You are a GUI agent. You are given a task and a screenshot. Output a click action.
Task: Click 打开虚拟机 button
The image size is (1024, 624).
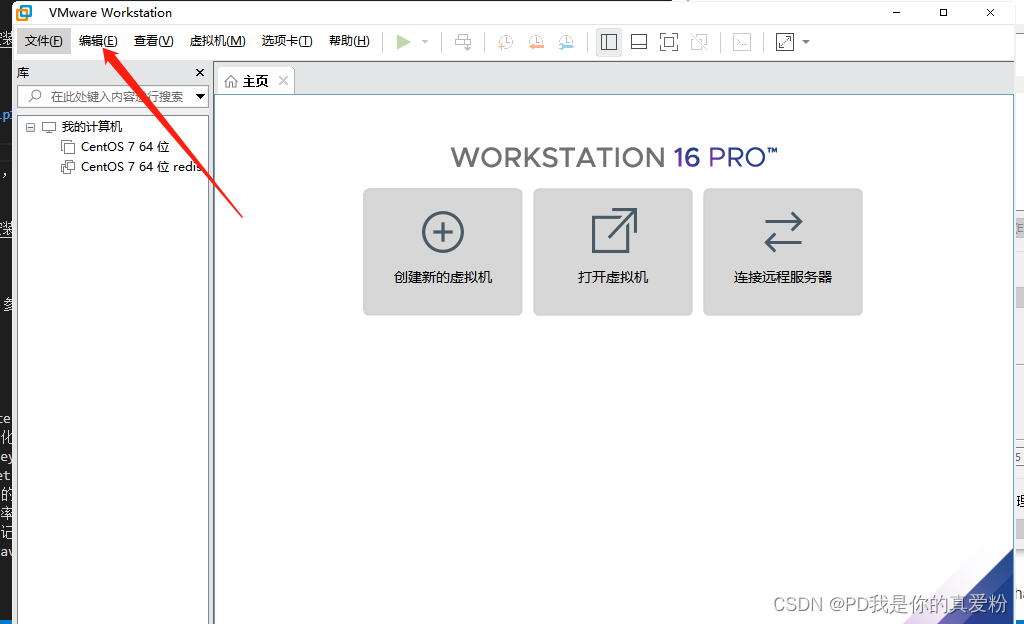click(x=613, y=252)
